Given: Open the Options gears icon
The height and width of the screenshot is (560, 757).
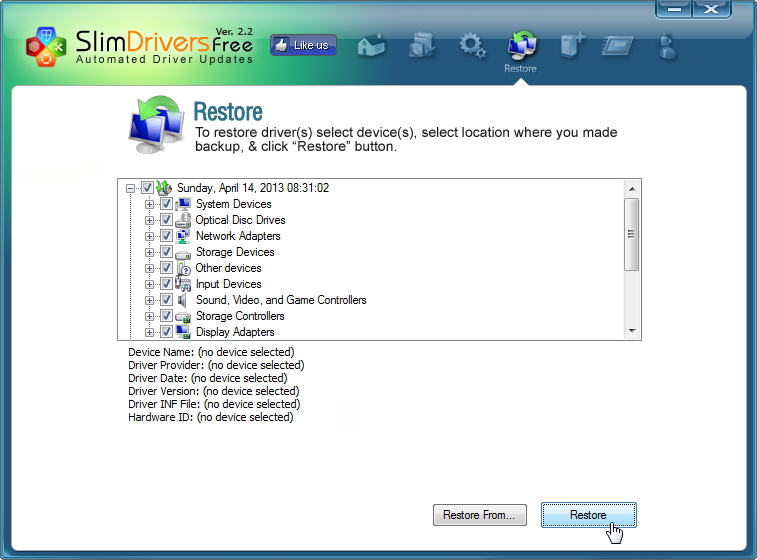Looking at the screenshot, I should pos(472,46).
